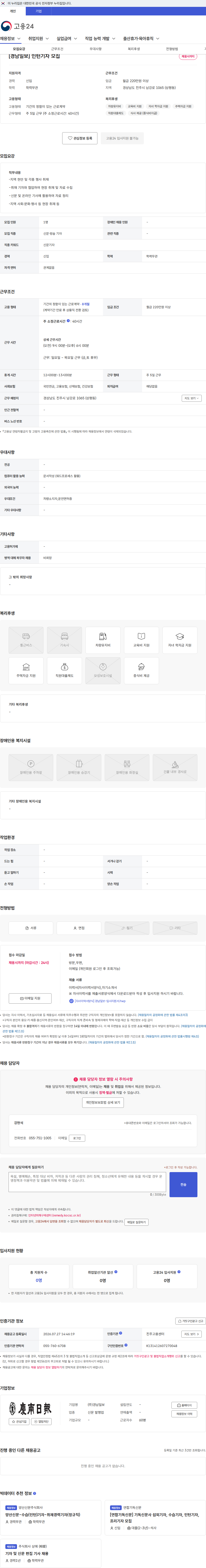Open 지도 보기 next to 근무 예정지

(191, 398)
